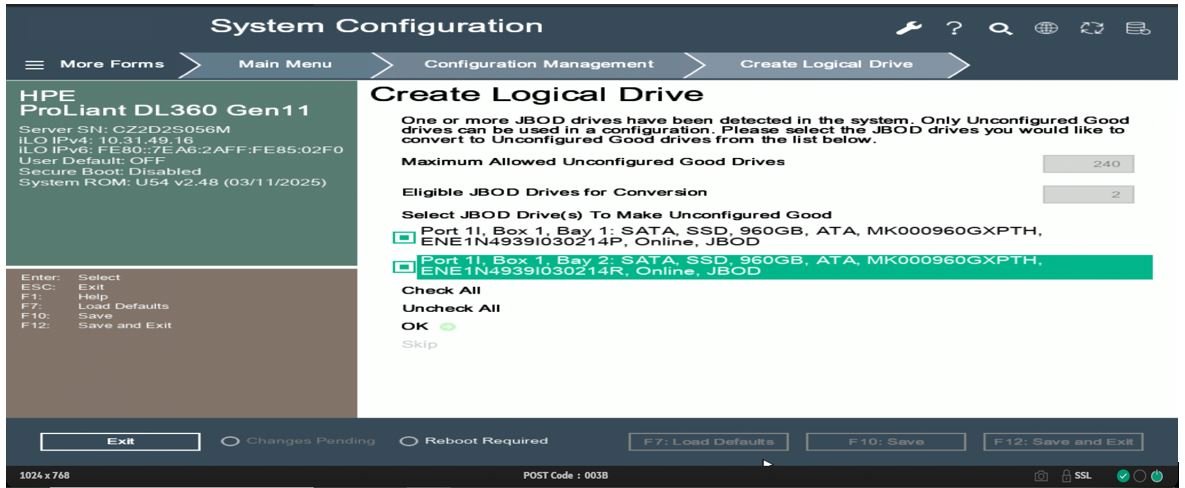Click the F7: Load Defaults help entry in side panel

(94, 306)
